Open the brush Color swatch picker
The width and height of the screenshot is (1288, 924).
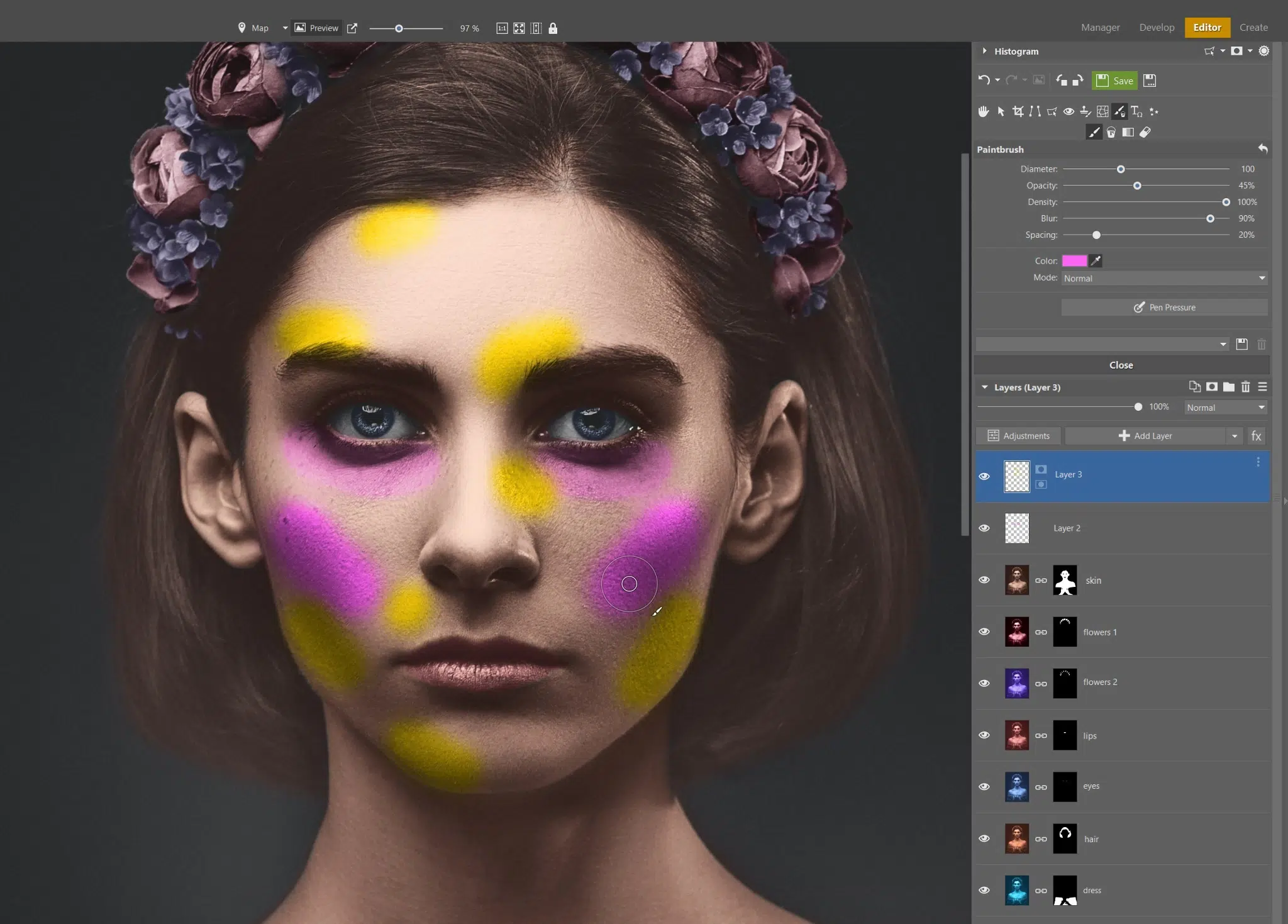tap(1075, 260)
